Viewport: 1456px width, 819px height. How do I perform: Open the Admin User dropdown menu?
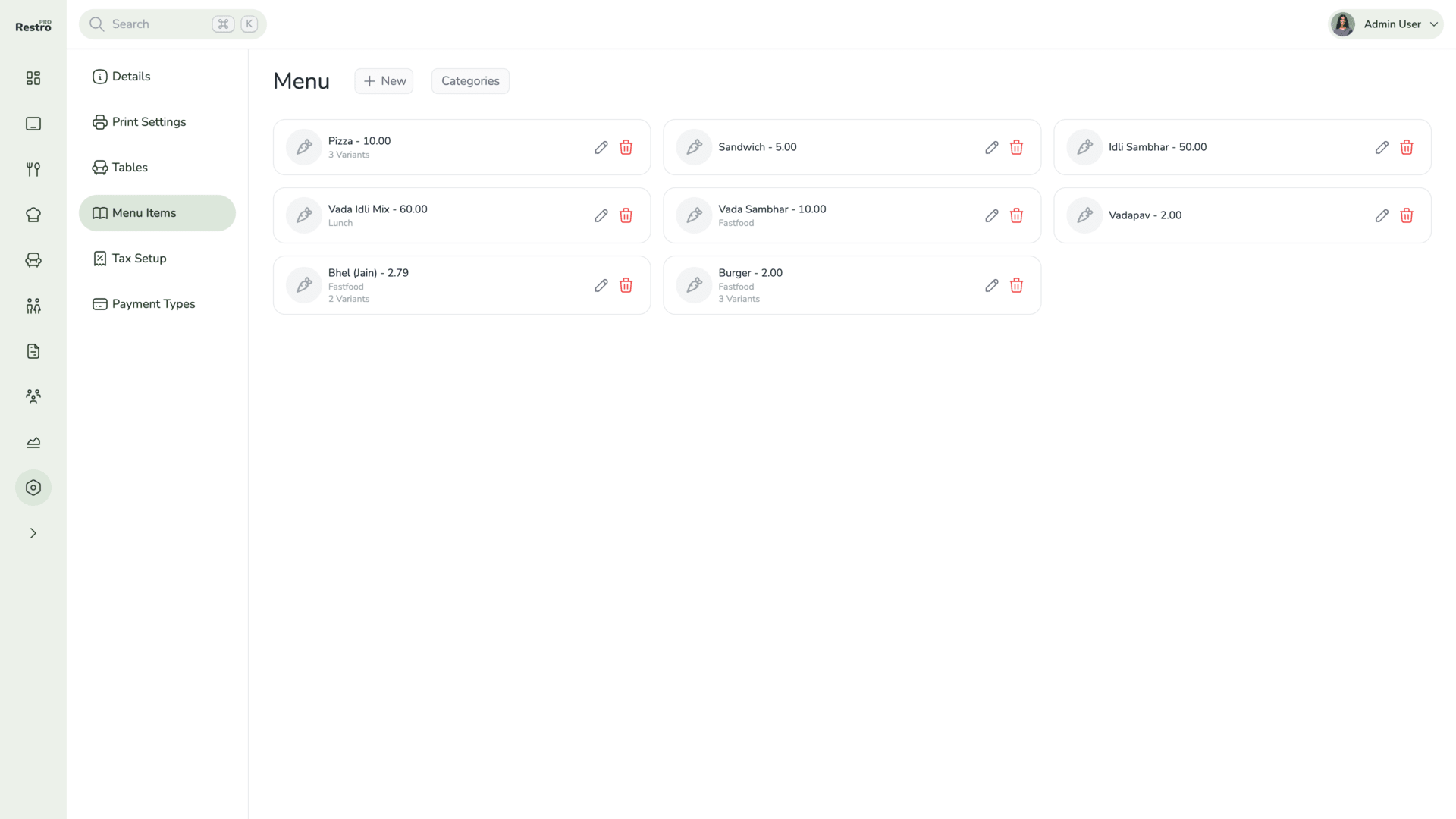coord(1386,24)
